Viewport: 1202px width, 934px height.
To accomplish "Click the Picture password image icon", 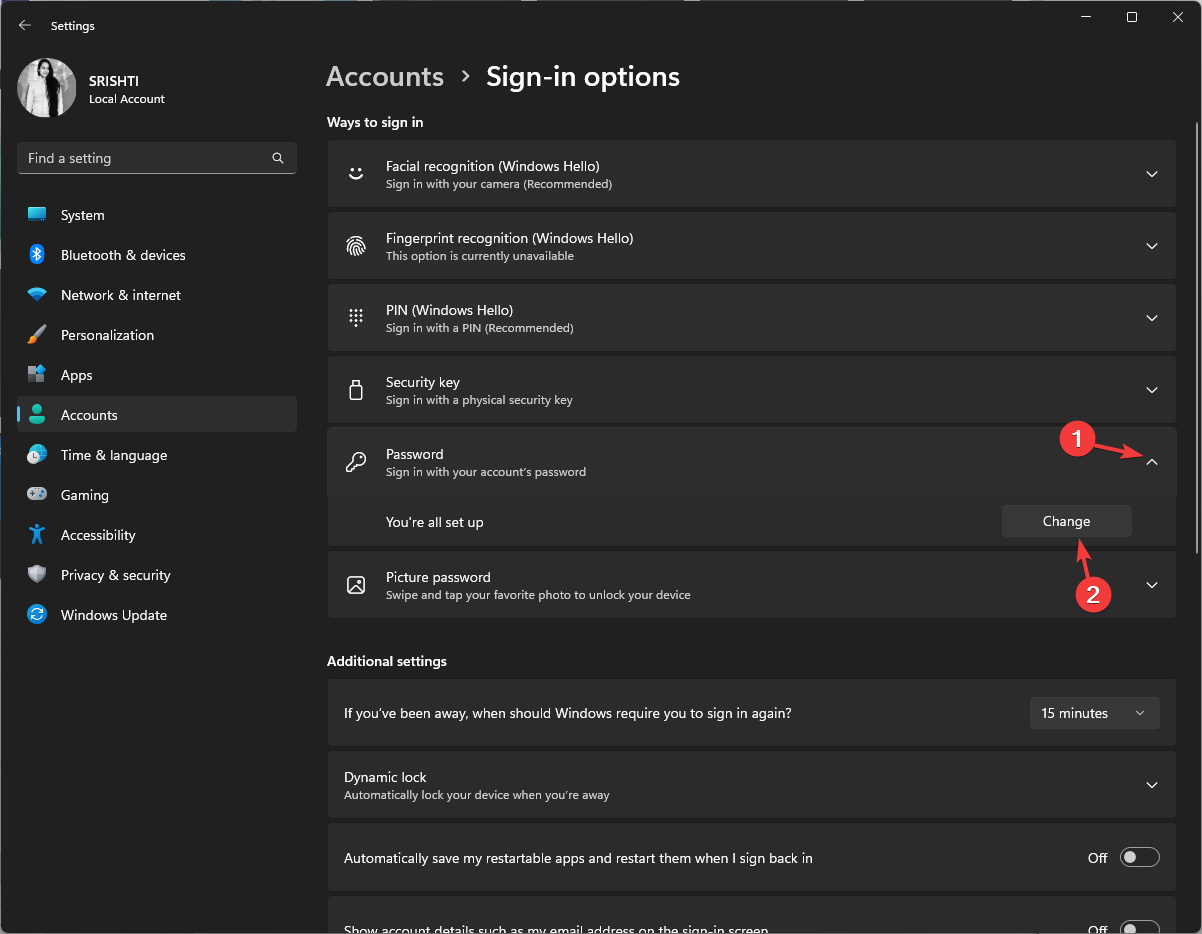I will 356,585.
